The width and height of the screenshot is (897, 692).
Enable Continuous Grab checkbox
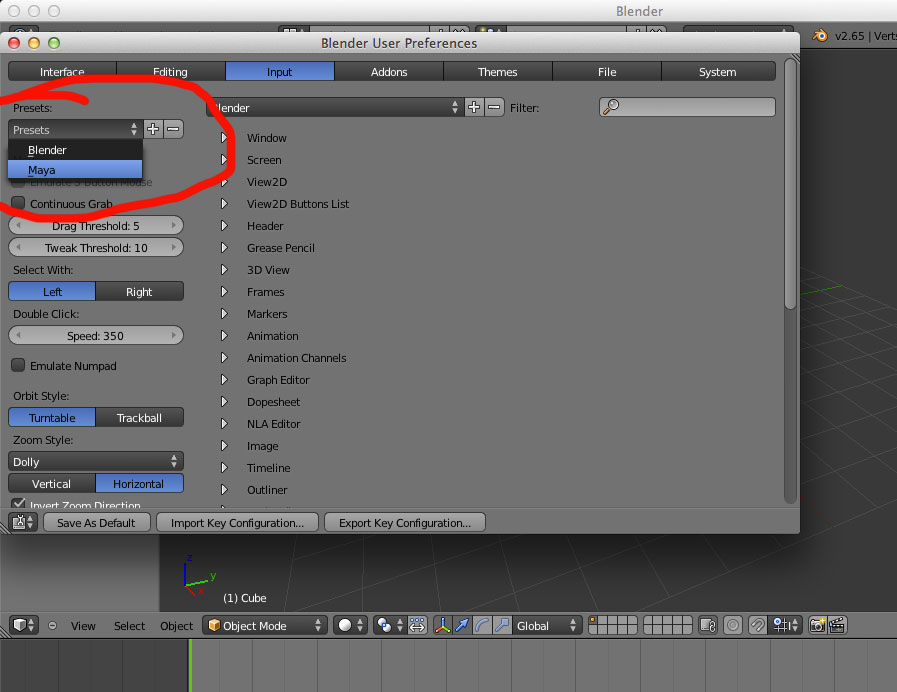[x=18, y=203]
